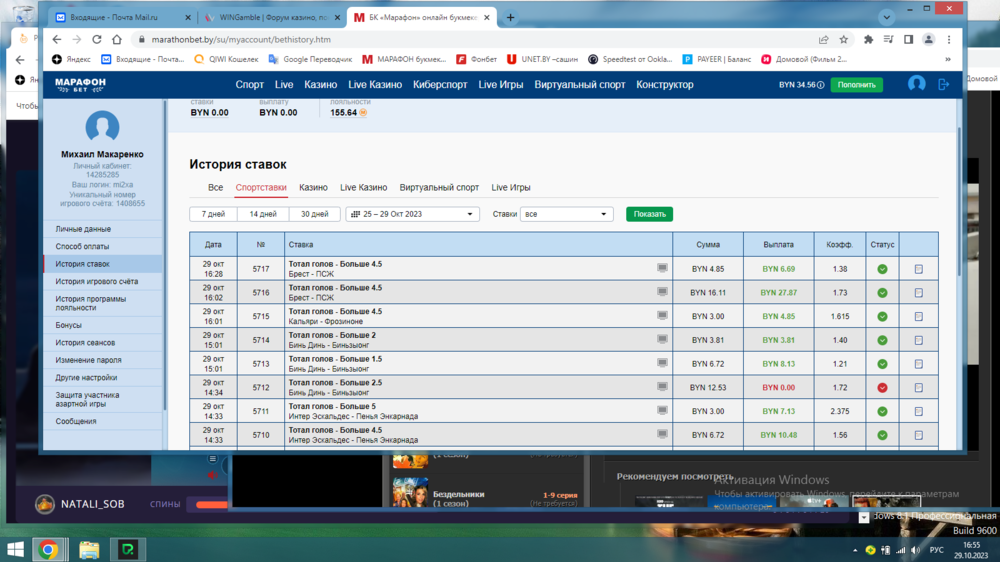Open receipt icon for bet 5717

pos(918,269)
